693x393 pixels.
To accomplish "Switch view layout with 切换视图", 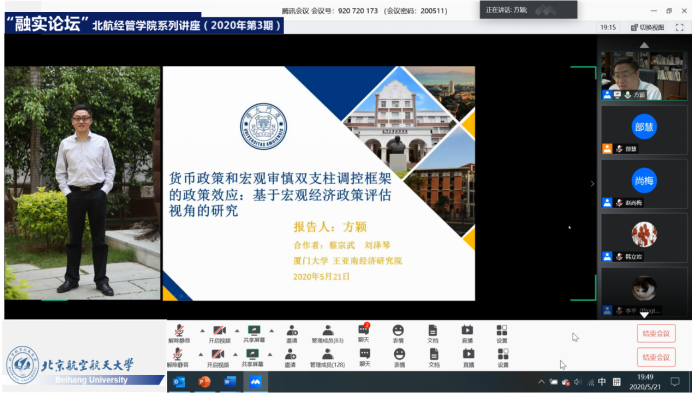I will 648,27.
